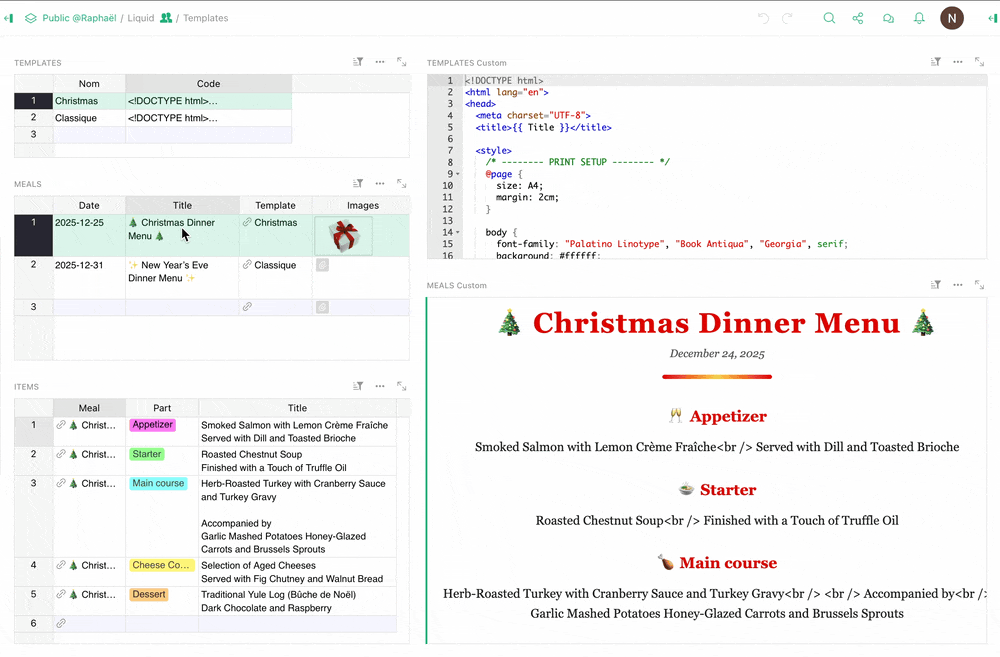Screen dimensions: 1000x657
Task: Collapse the left panel using the top-left icon
Action: tap(9, 17)
